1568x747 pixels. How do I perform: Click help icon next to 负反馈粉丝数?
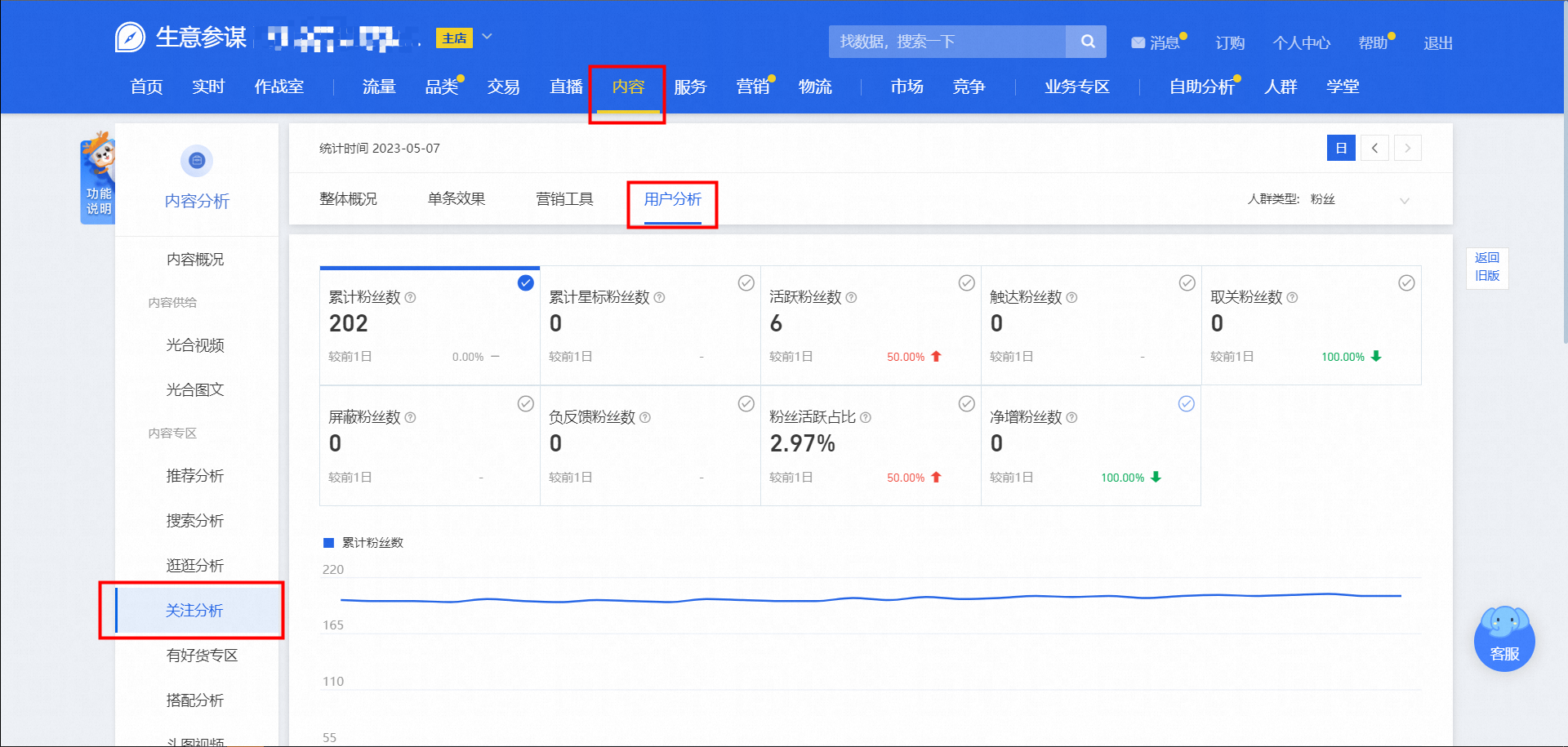[645, 418]
